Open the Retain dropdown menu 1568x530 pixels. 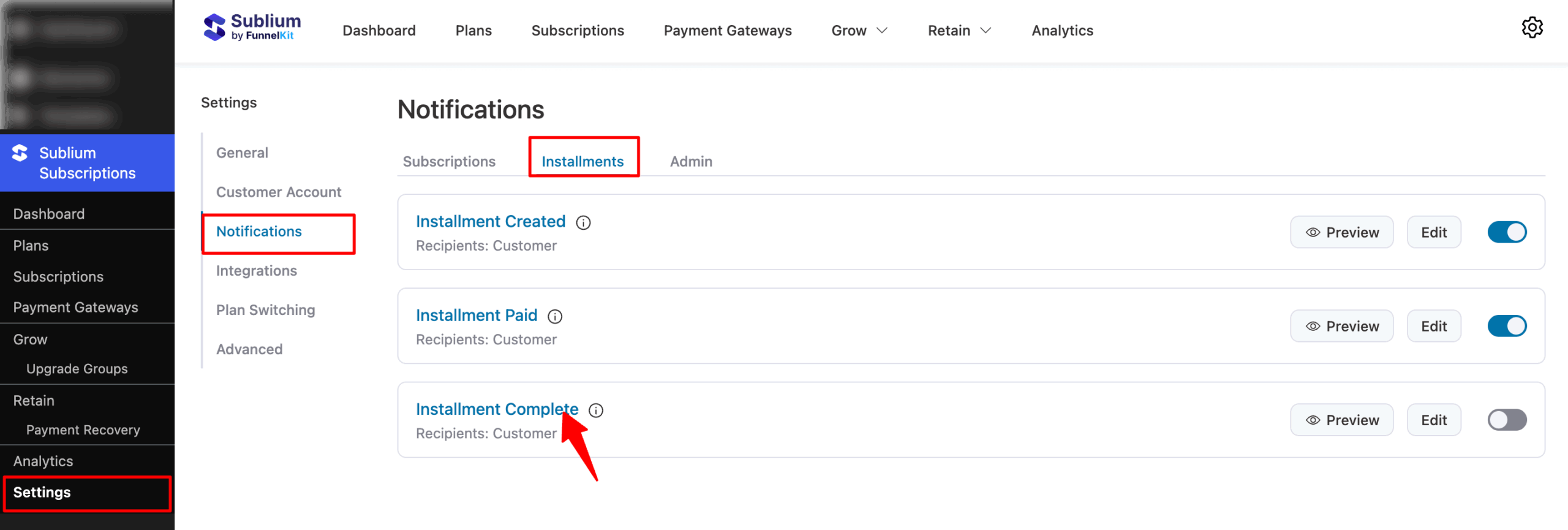959,30
